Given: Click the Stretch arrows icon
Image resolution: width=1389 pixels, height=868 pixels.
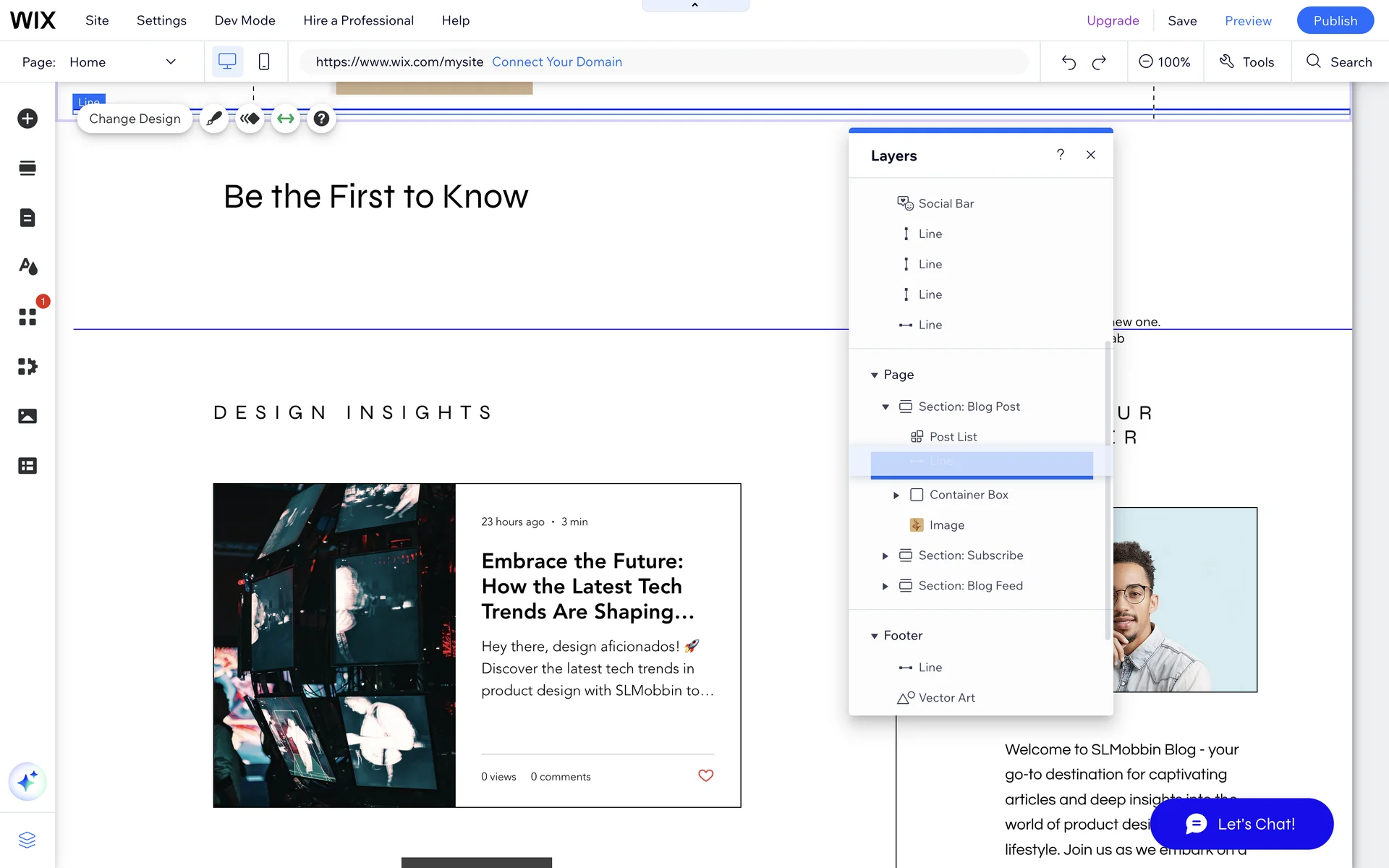Looking at the screenshot, I should (x=286, y=119).
